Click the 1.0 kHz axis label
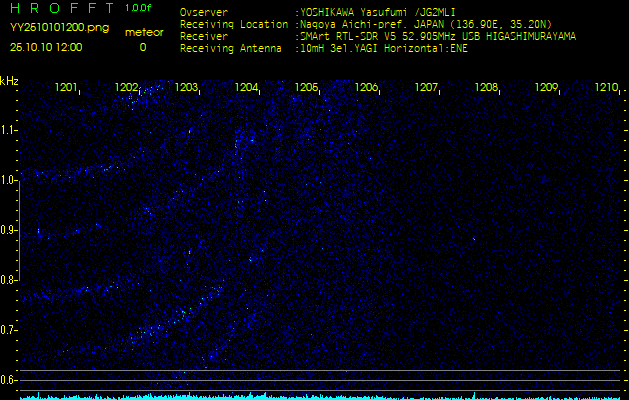The height and width of the screenshot is (400, 629). click(x=8, y=180)
